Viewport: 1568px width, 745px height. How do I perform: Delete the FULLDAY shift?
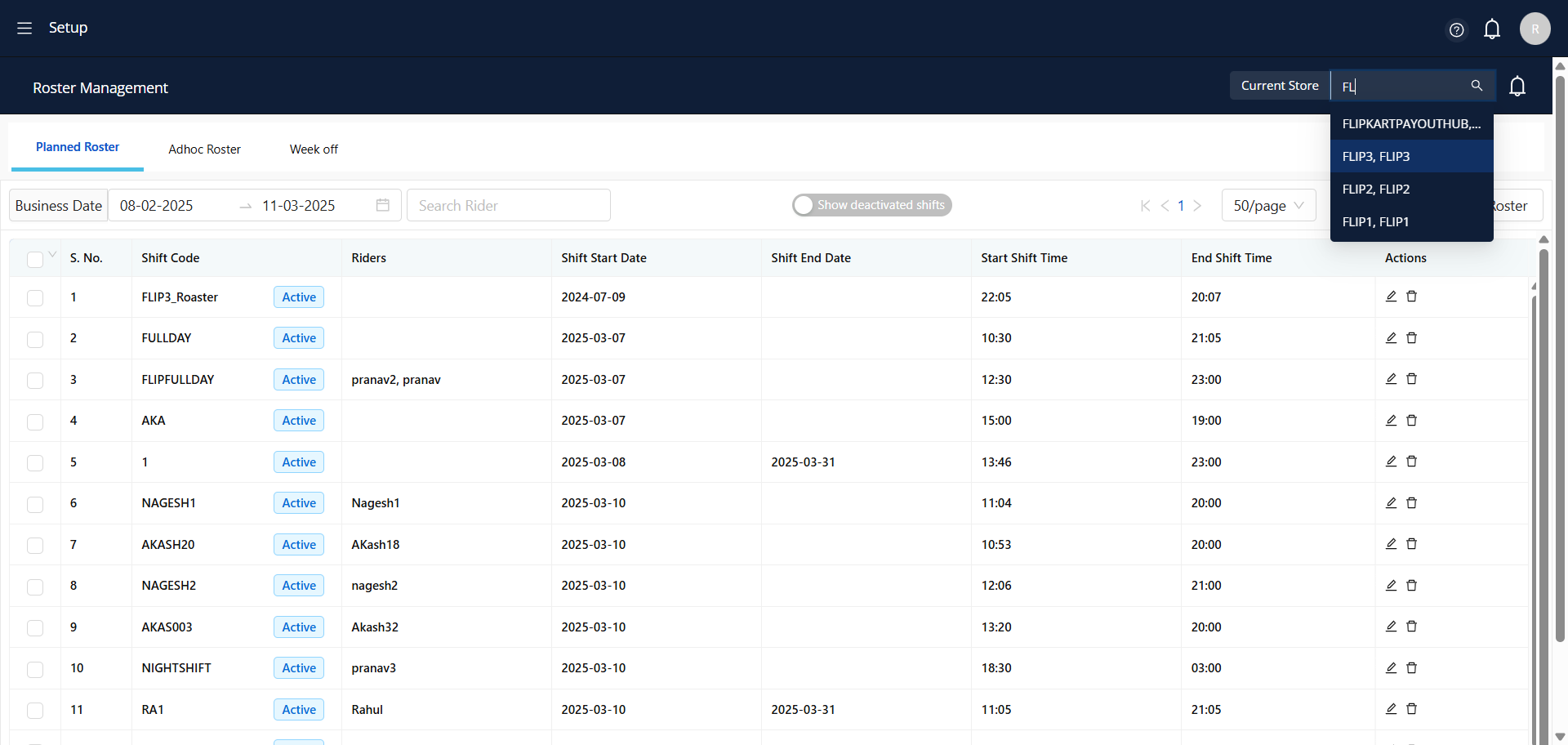tap(1411, 337)
